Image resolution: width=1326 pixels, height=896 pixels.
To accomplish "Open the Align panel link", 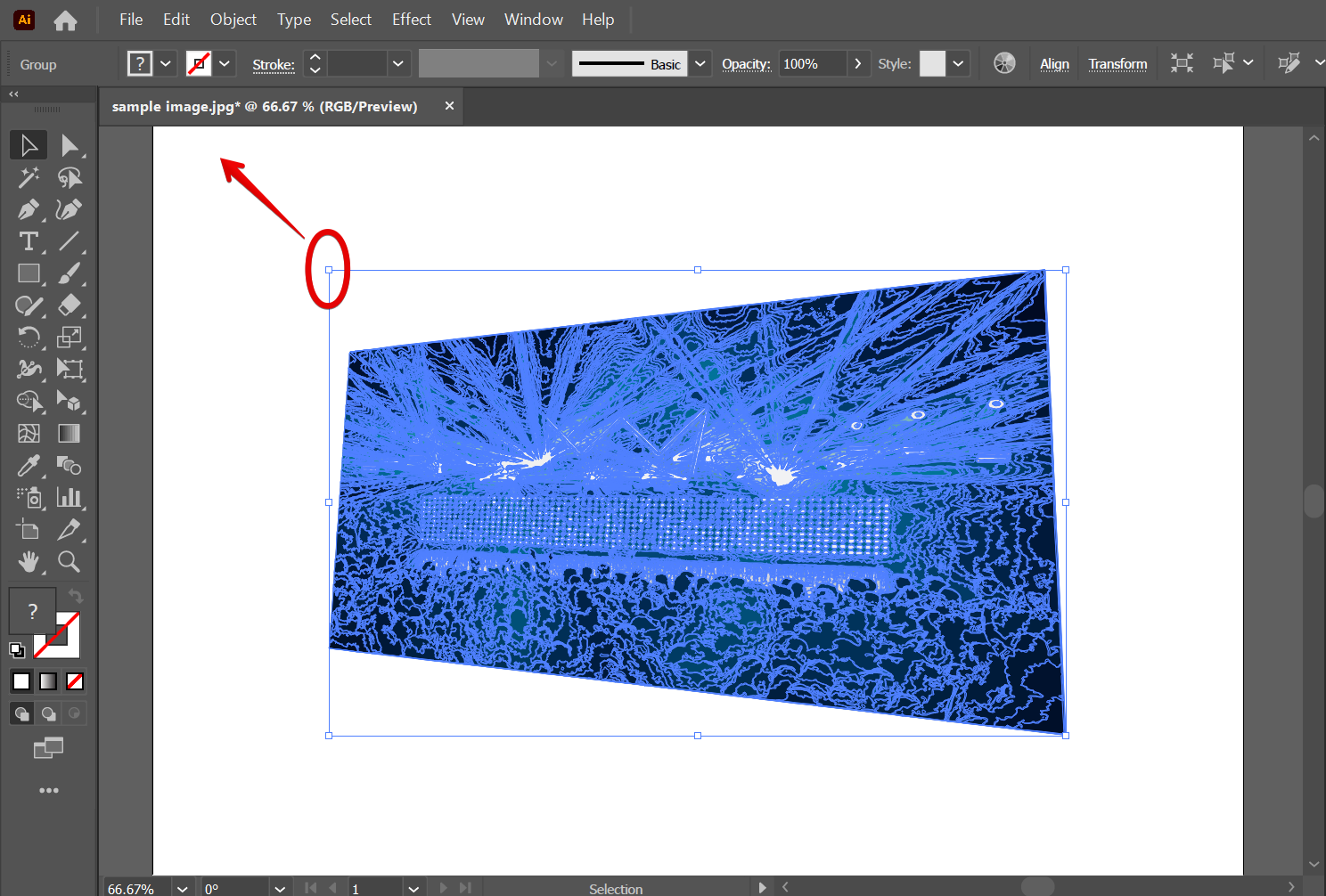I will coord(1054,64).
